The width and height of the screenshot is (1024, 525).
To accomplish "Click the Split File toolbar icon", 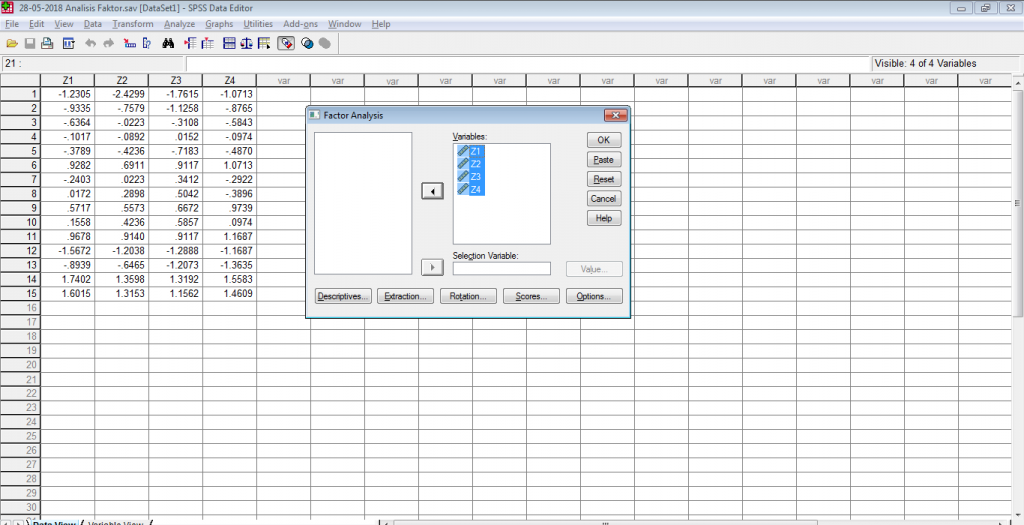I will [x=228, y=44].
